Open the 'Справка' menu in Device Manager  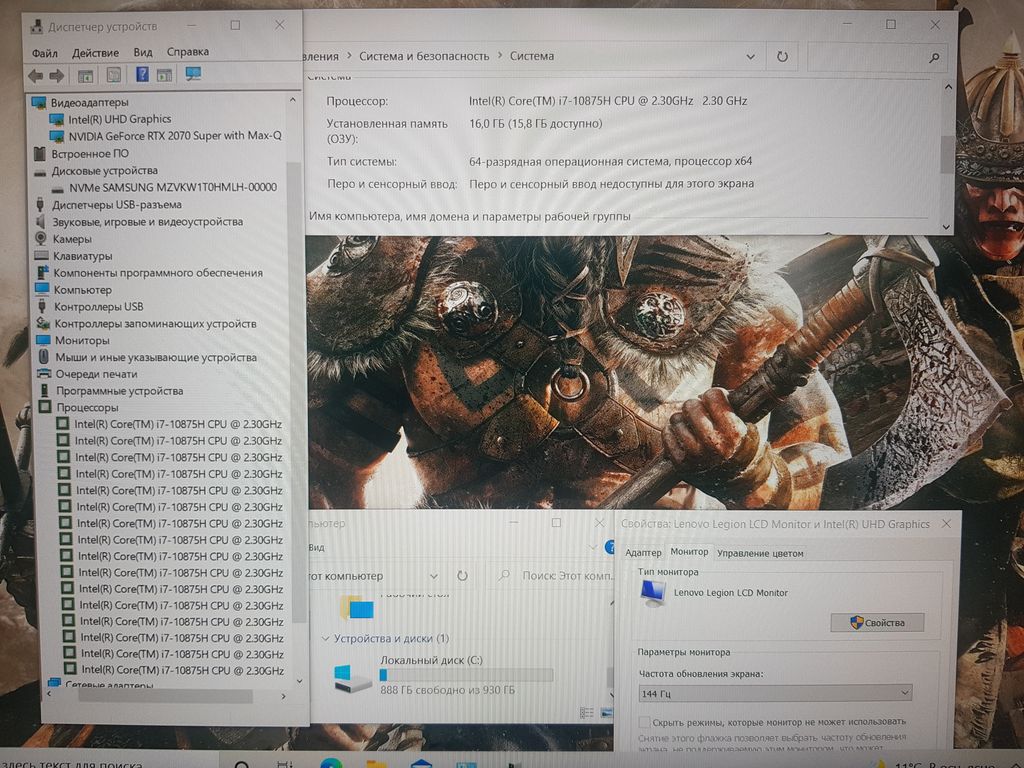pos(187,52)
